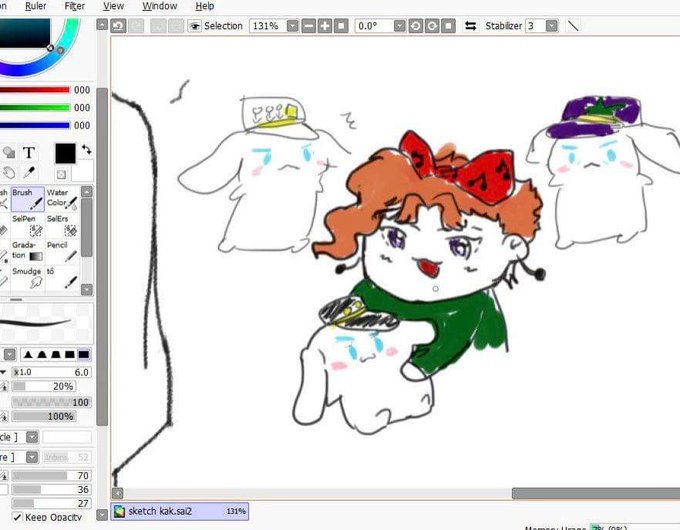The image size is (680, 530).
Task: Click the canvas scroll left arrow
Action: [x=118, y=493]
